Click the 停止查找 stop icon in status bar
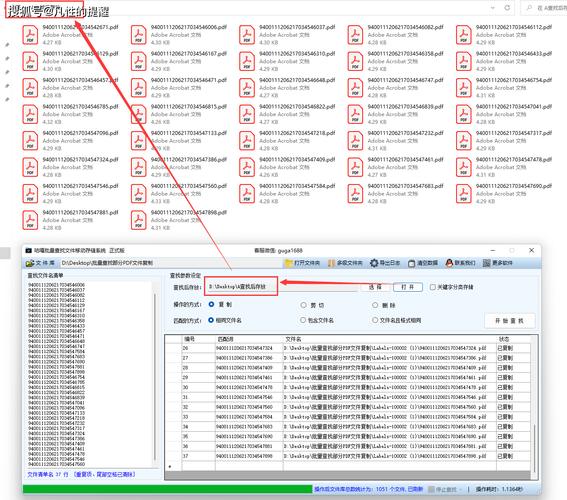Image resolution: width=567 pixels, height=500 pixels. [431, 489]
